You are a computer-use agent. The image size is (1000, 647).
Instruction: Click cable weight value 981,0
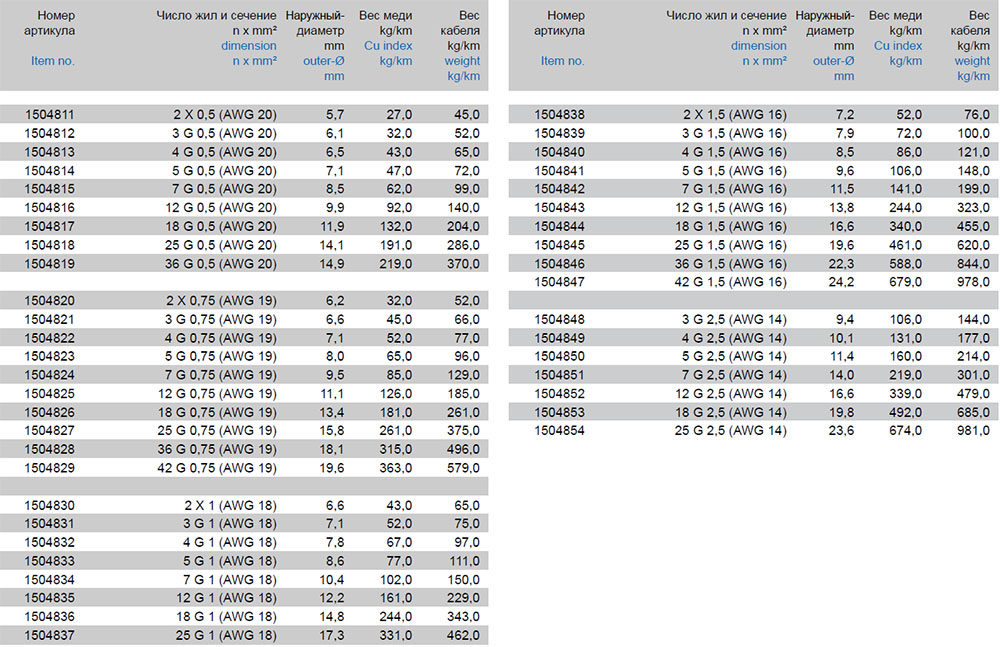973,431
